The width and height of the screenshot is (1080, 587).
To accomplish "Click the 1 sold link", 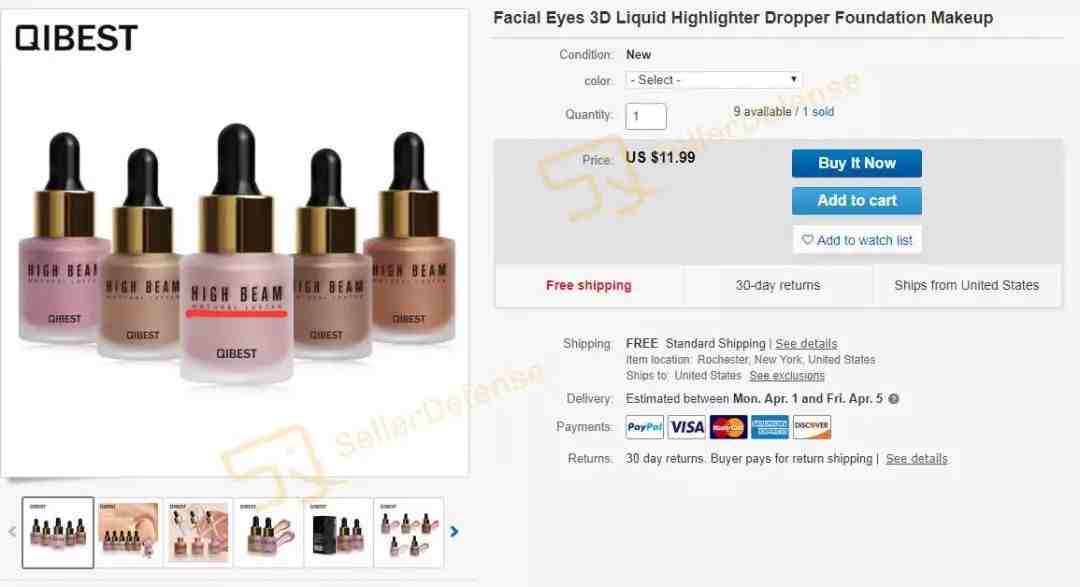I will click(818, 112).
